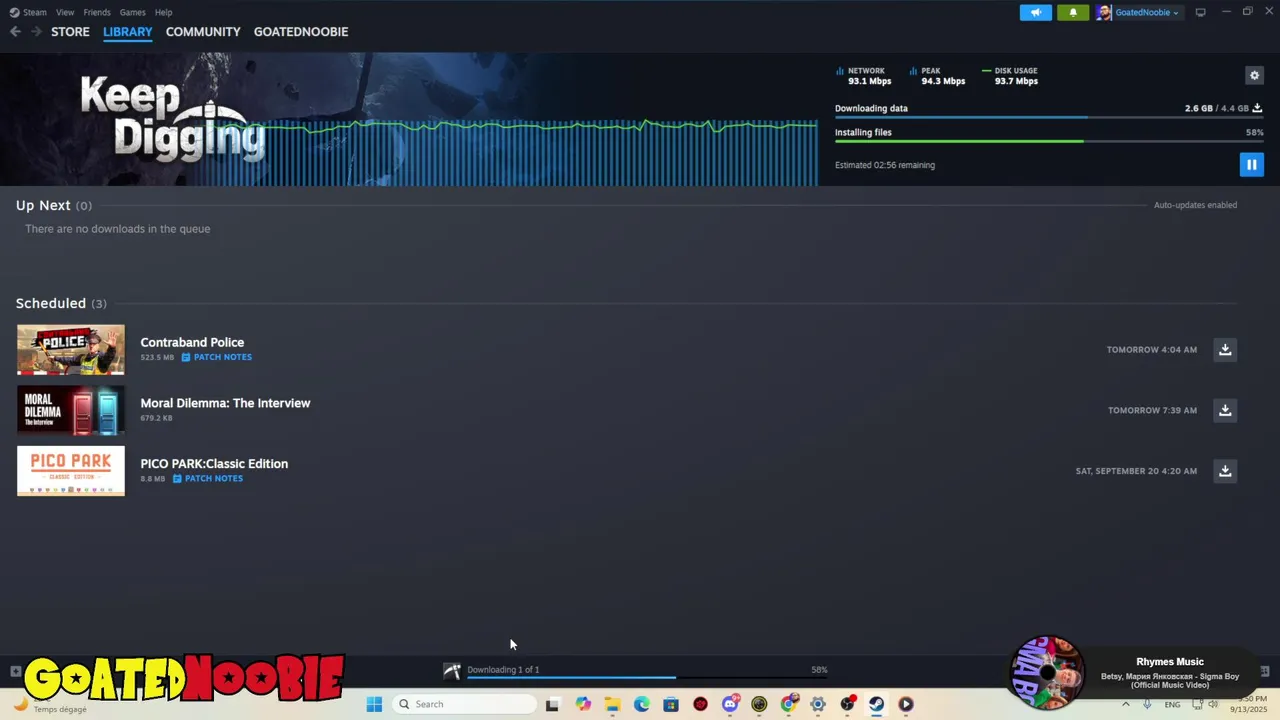Expand the GoatedNoobie account dropdown
Image resolution: width=1280 pixels, height=720 pixels.
coord(1147,12)
